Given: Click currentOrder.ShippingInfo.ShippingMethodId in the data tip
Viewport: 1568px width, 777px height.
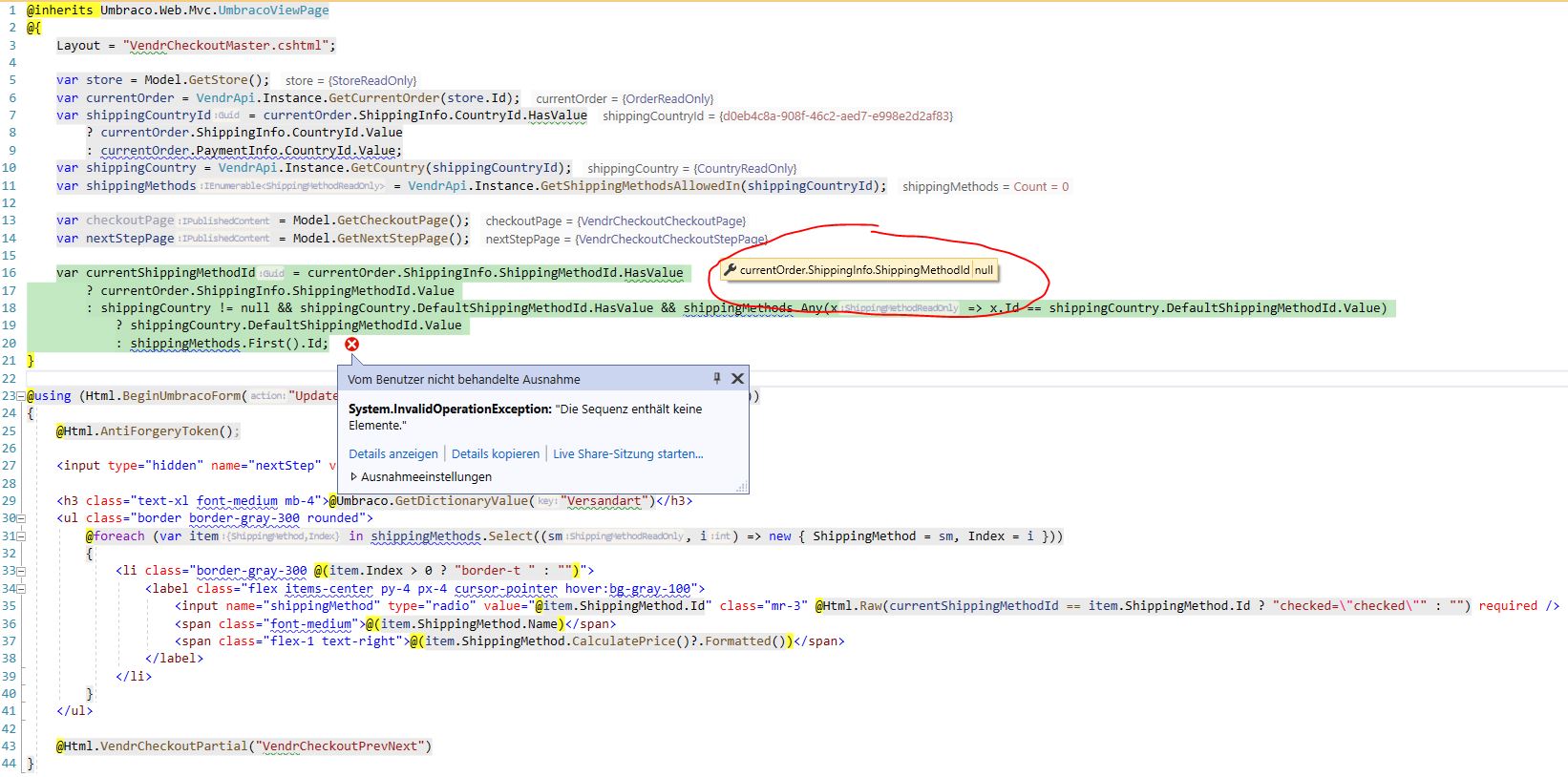Looking at the screenshot, I should (x=855, y=270).
